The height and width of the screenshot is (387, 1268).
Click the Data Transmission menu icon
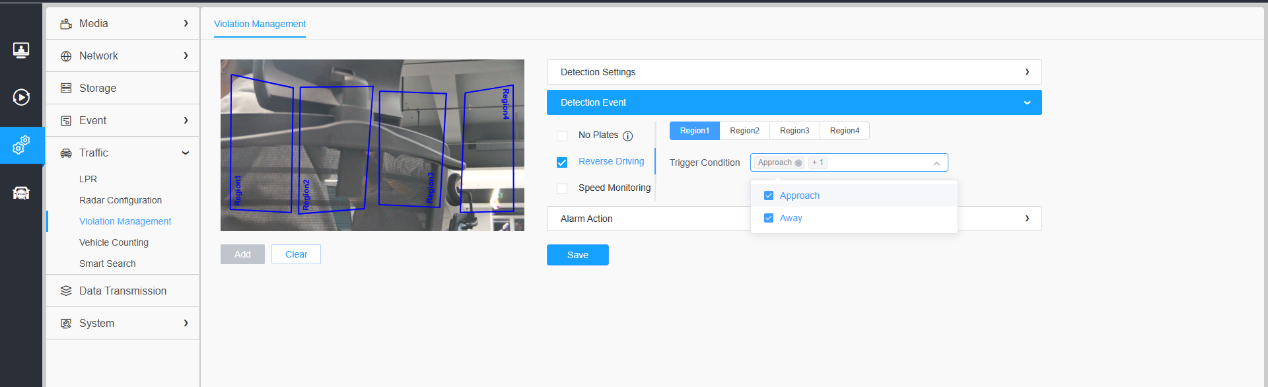pyautogui.click(x=66, y=291)
